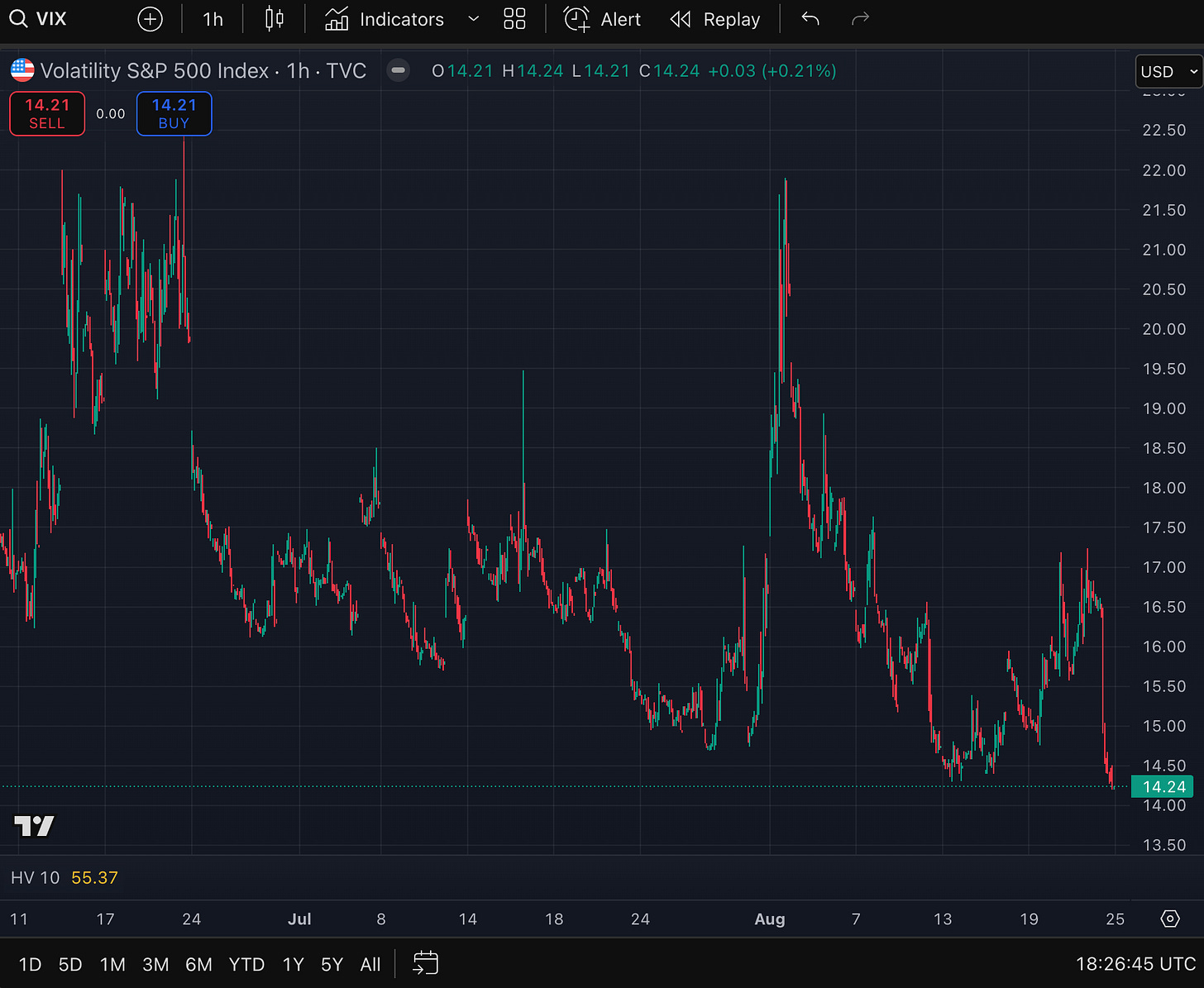Click Volatility S&P 500 Index title
This screenshot has height=988, width=1204.
coord(155,71)
